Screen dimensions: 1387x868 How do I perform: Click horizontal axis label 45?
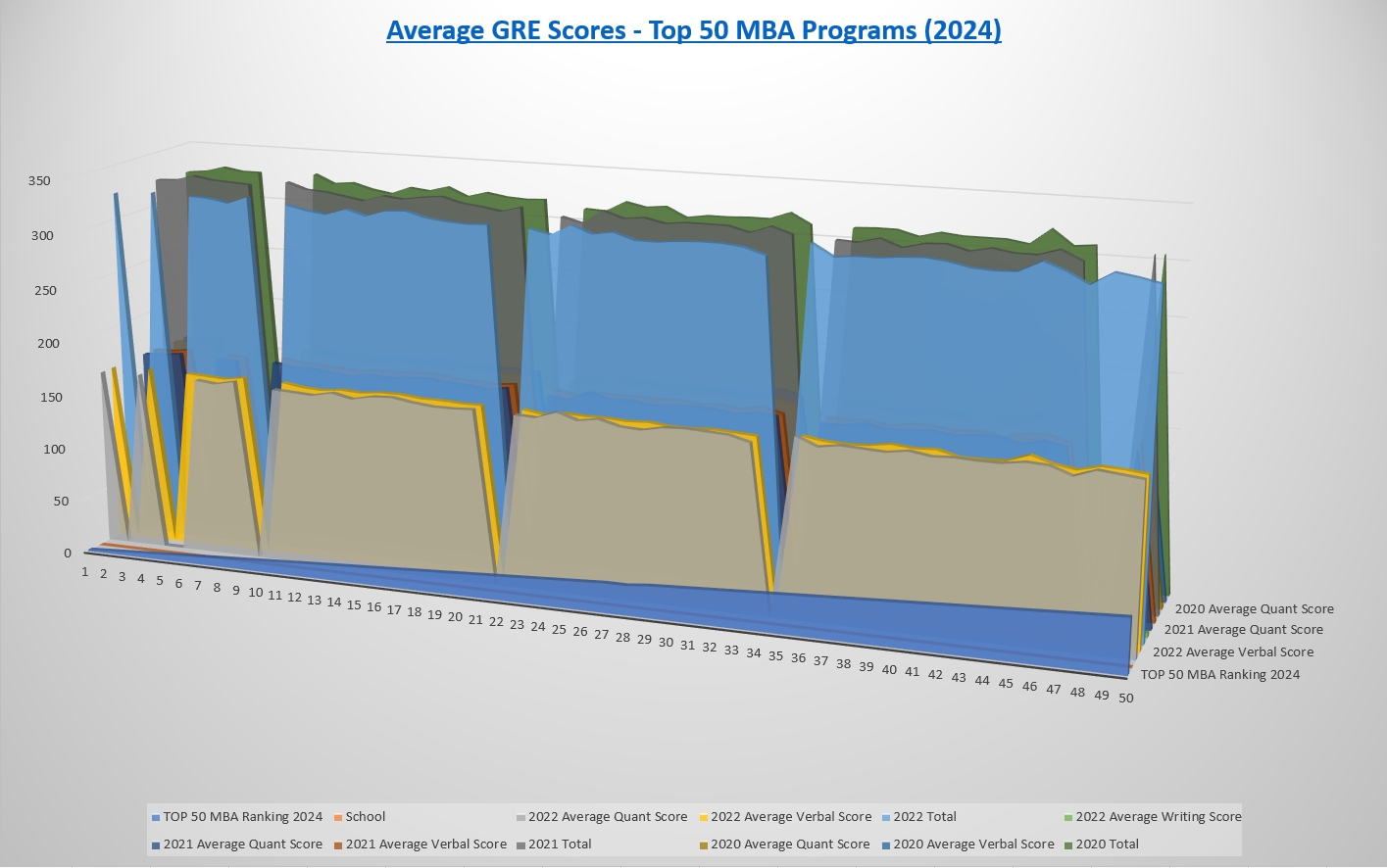[1006, 684]
